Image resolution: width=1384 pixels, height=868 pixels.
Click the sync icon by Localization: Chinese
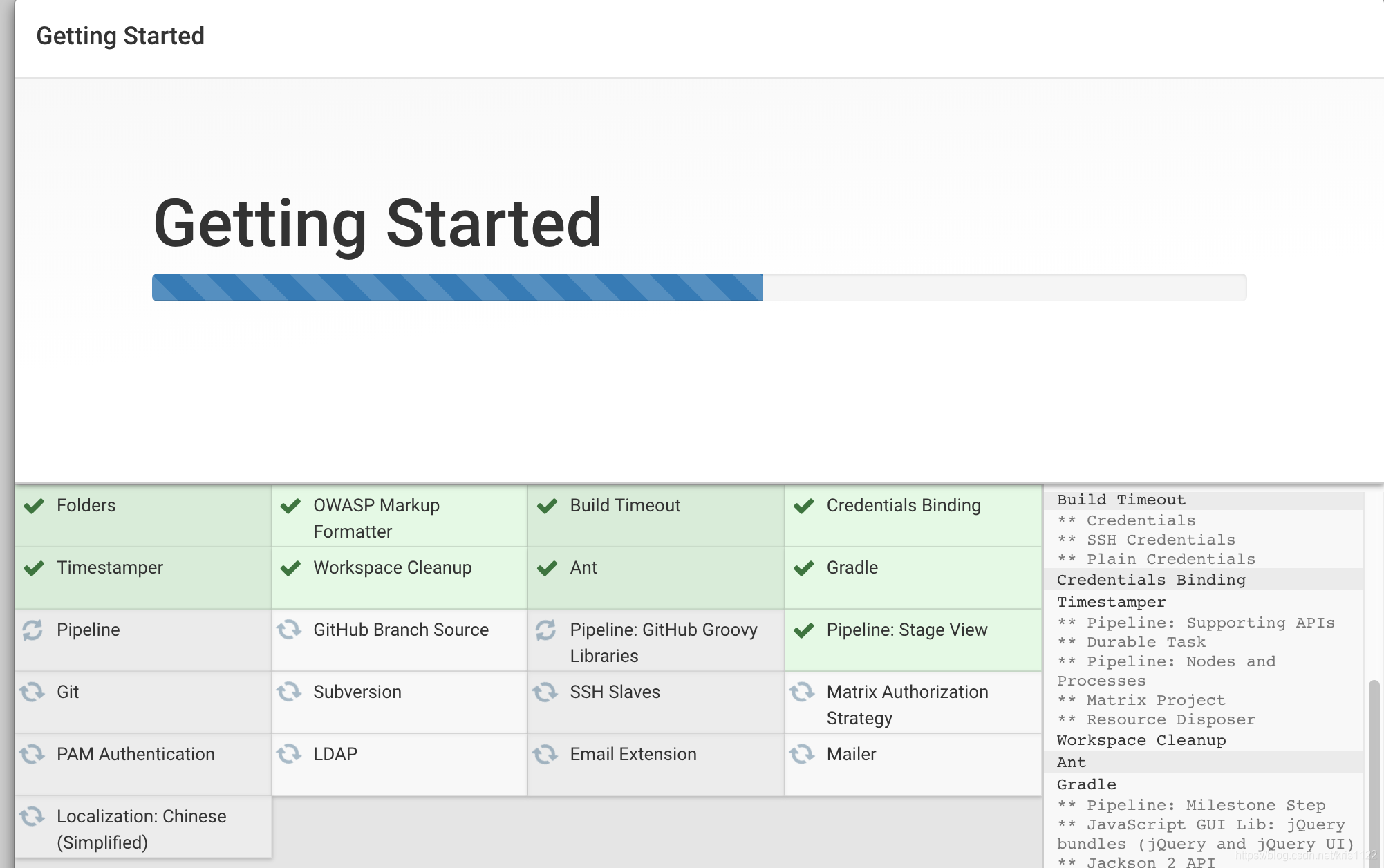(x=32, y=816)
